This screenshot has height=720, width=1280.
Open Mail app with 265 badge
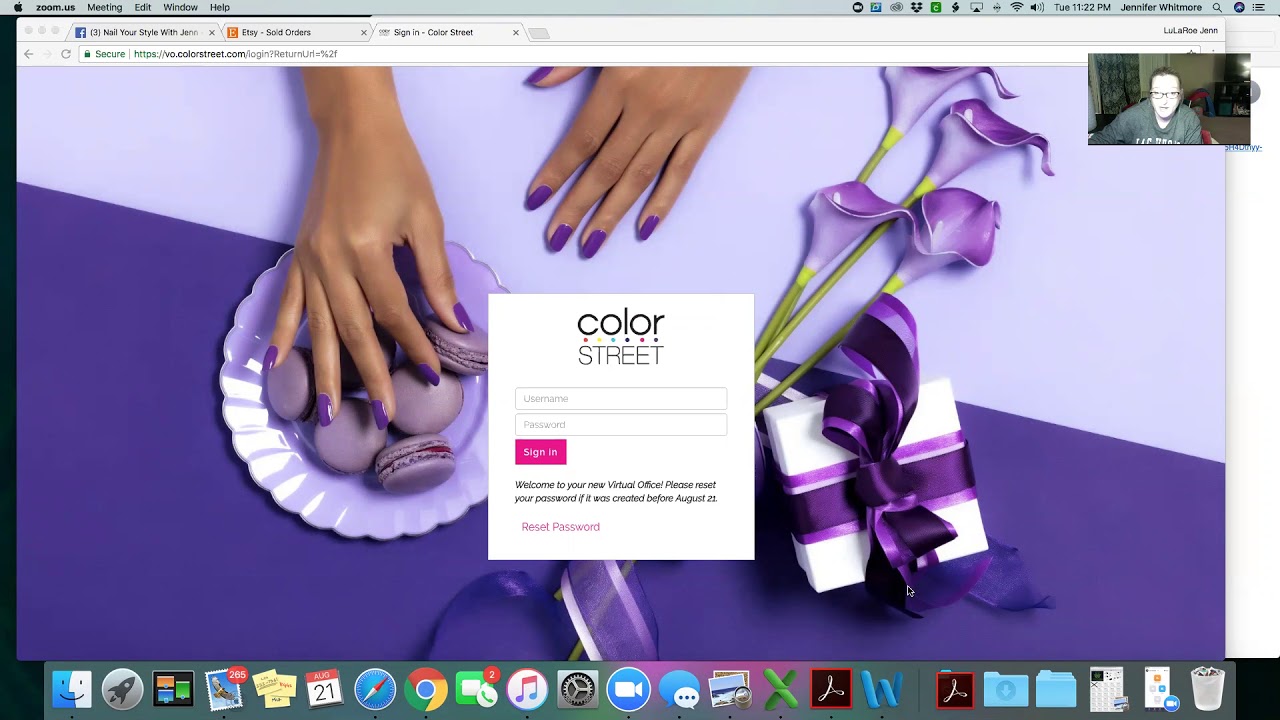click(224, 690)
